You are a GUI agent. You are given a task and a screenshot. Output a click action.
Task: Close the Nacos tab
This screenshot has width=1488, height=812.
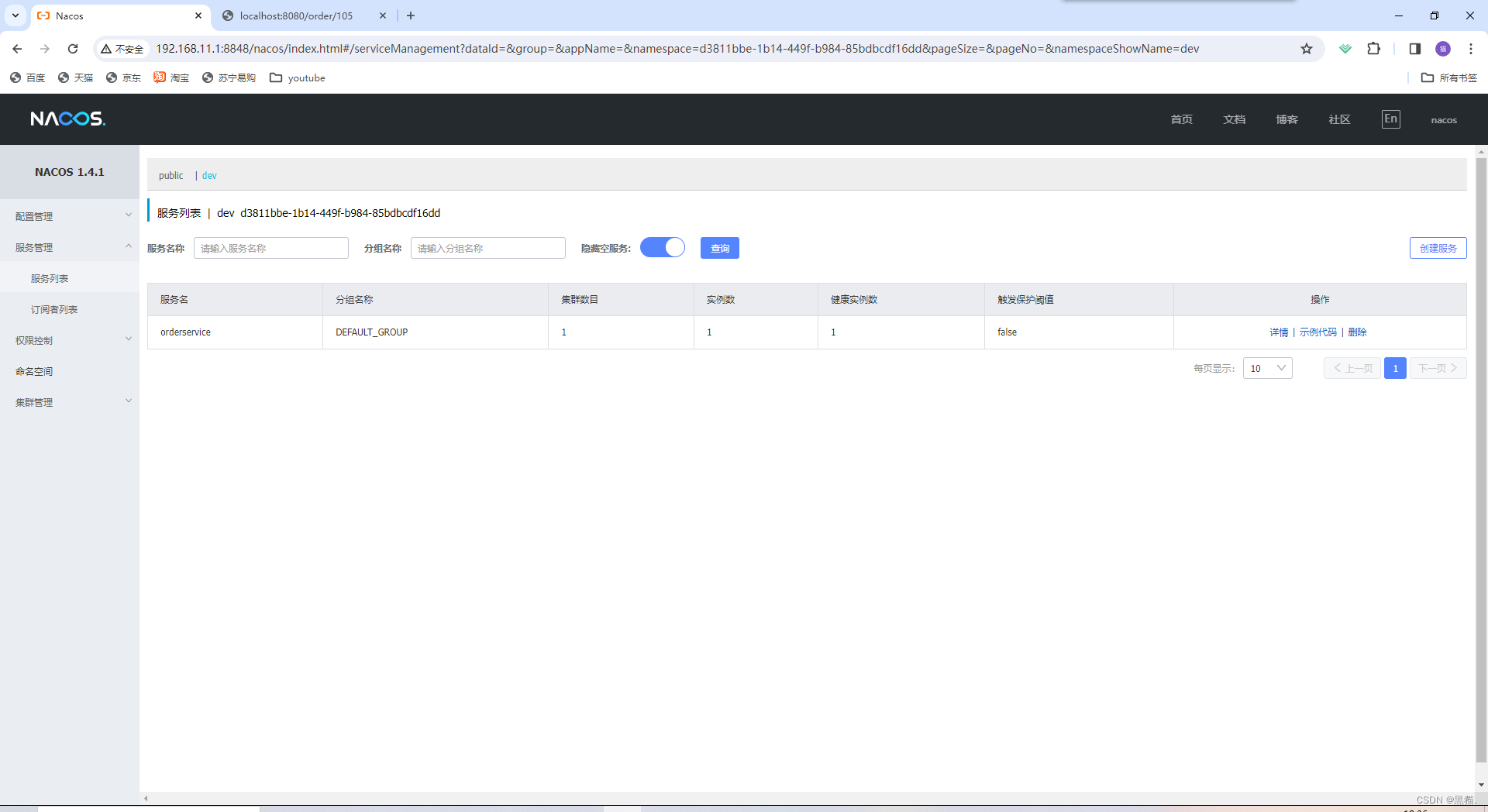(x=198, y=15)
